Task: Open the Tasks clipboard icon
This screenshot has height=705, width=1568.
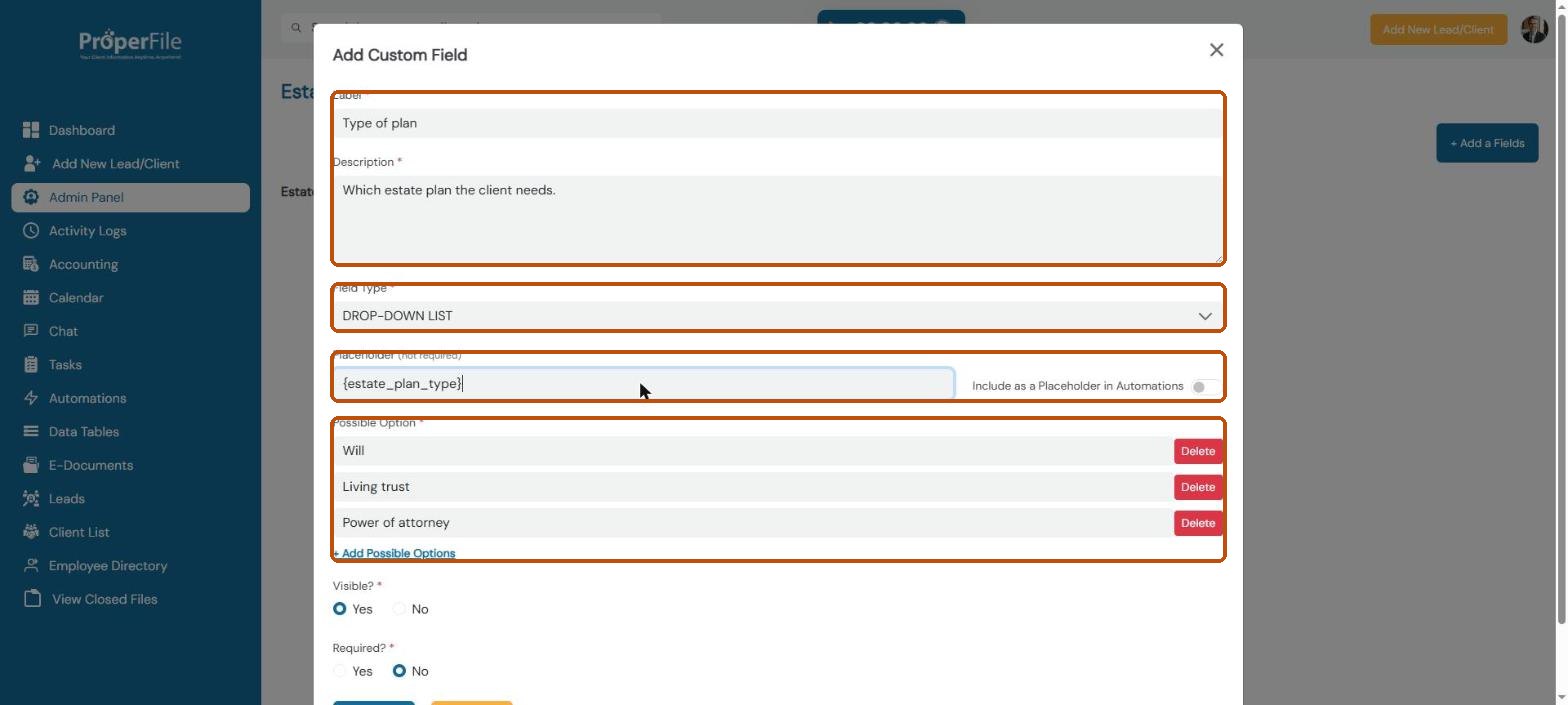Action: (30, 365)
